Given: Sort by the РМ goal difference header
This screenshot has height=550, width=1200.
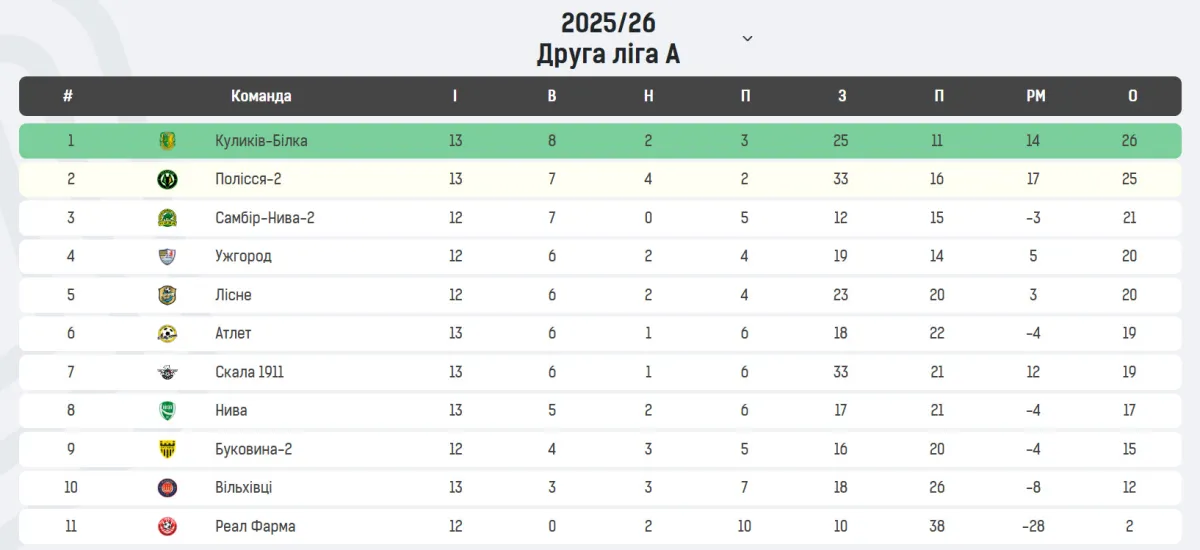Looking at the screenshot, I should pyautogui.click(x=1036, y=96).
